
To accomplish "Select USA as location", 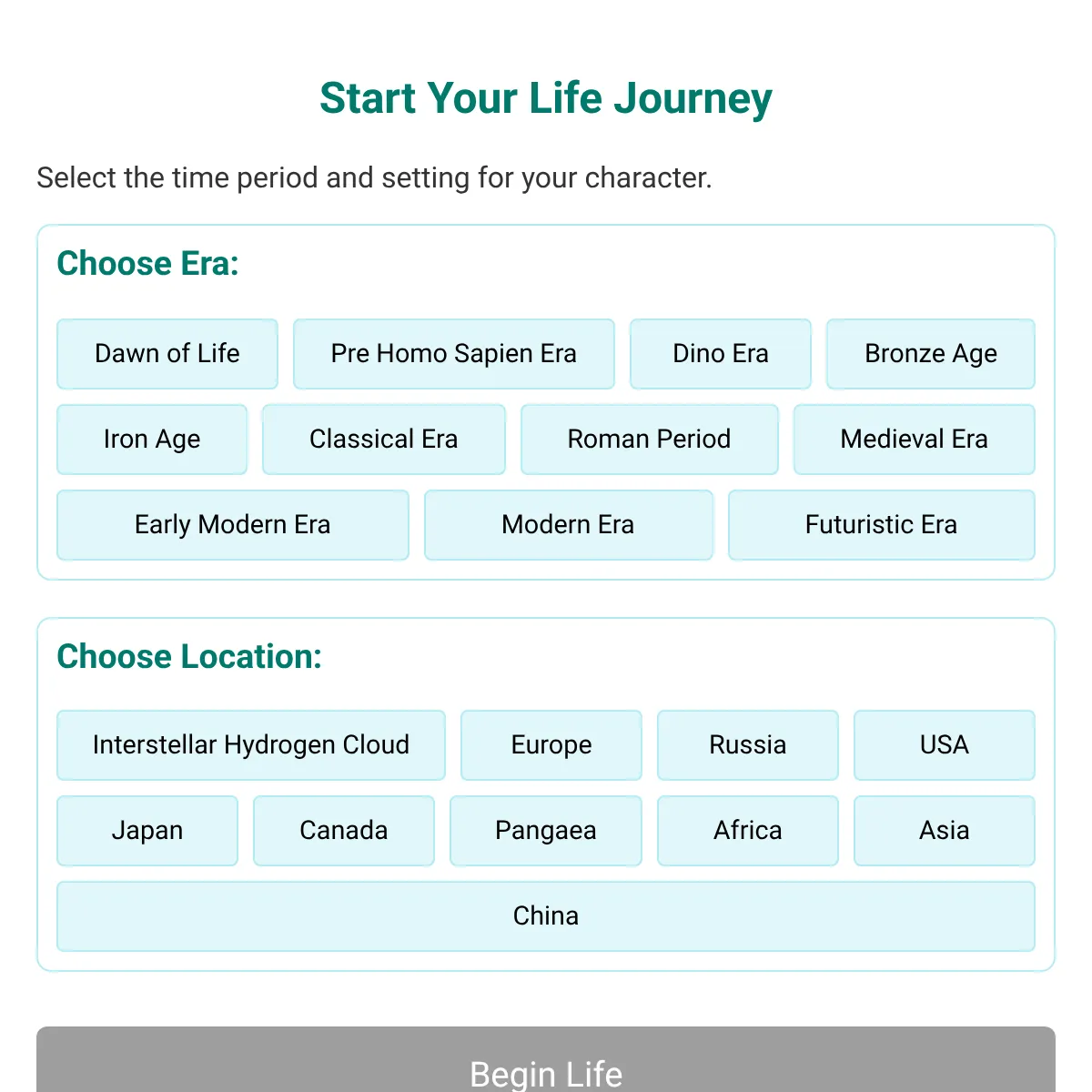I will coord(945,745).
